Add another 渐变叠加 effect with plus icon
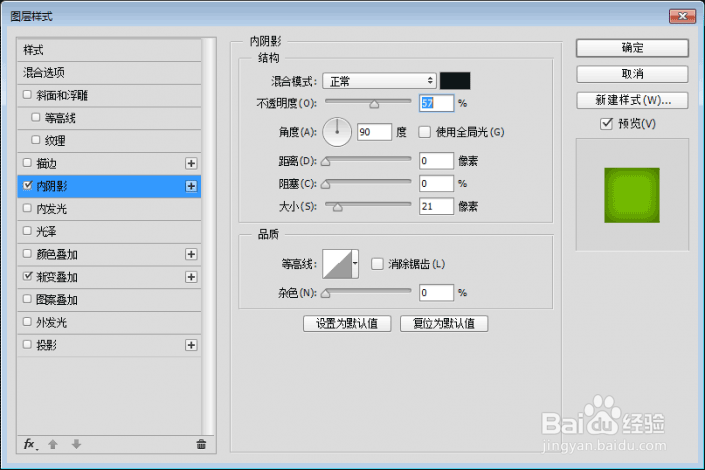This screenshot has width=705, height=470. (191, 277)
